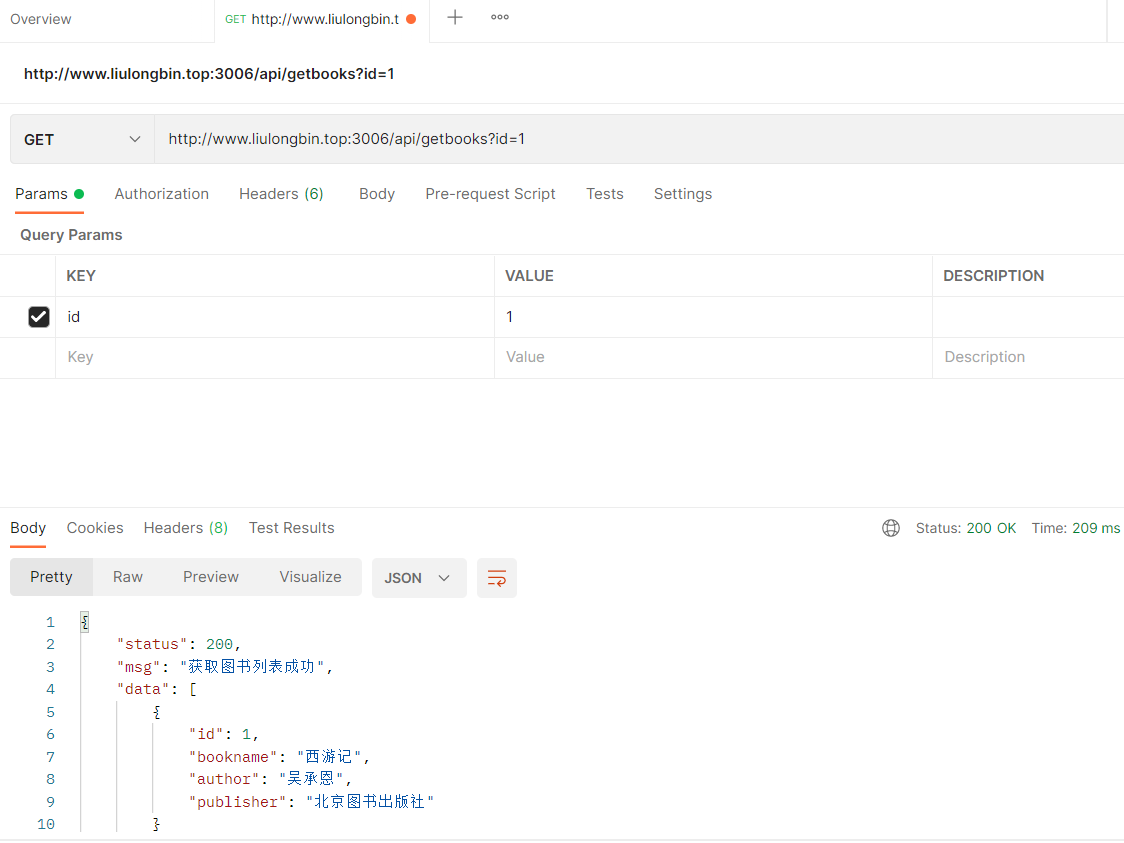
Task: Open a new request tab with plus icon
Action: coord(454,18)
